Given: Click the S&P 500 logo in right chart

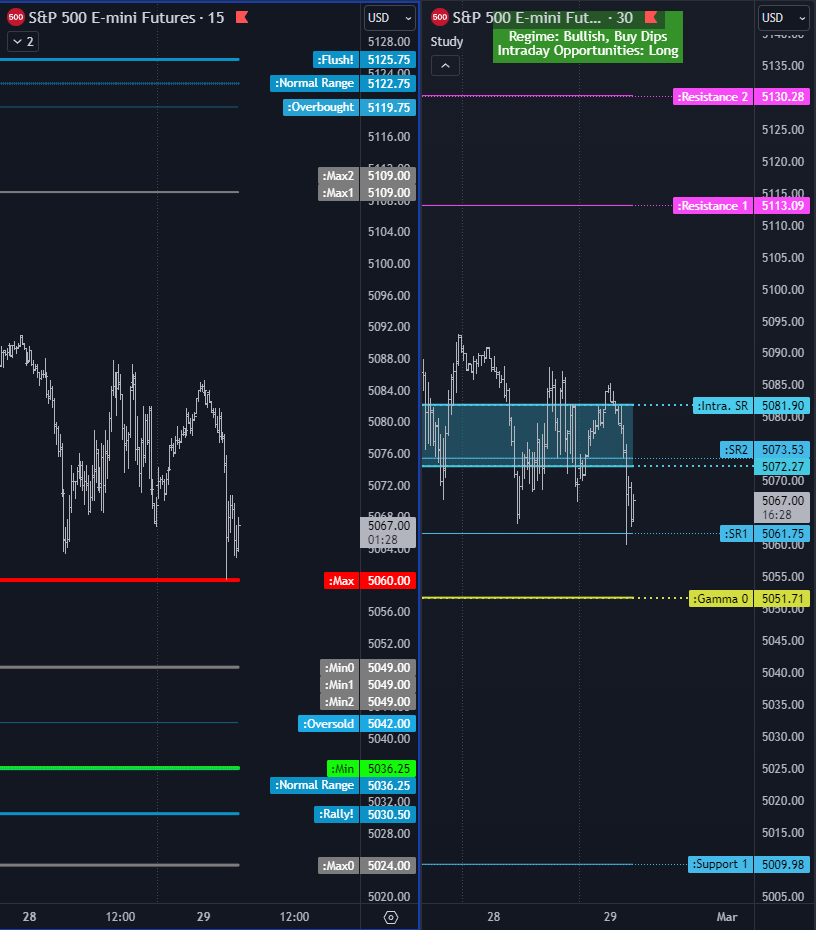Looking at the screenshot, I should pos(439,17).
